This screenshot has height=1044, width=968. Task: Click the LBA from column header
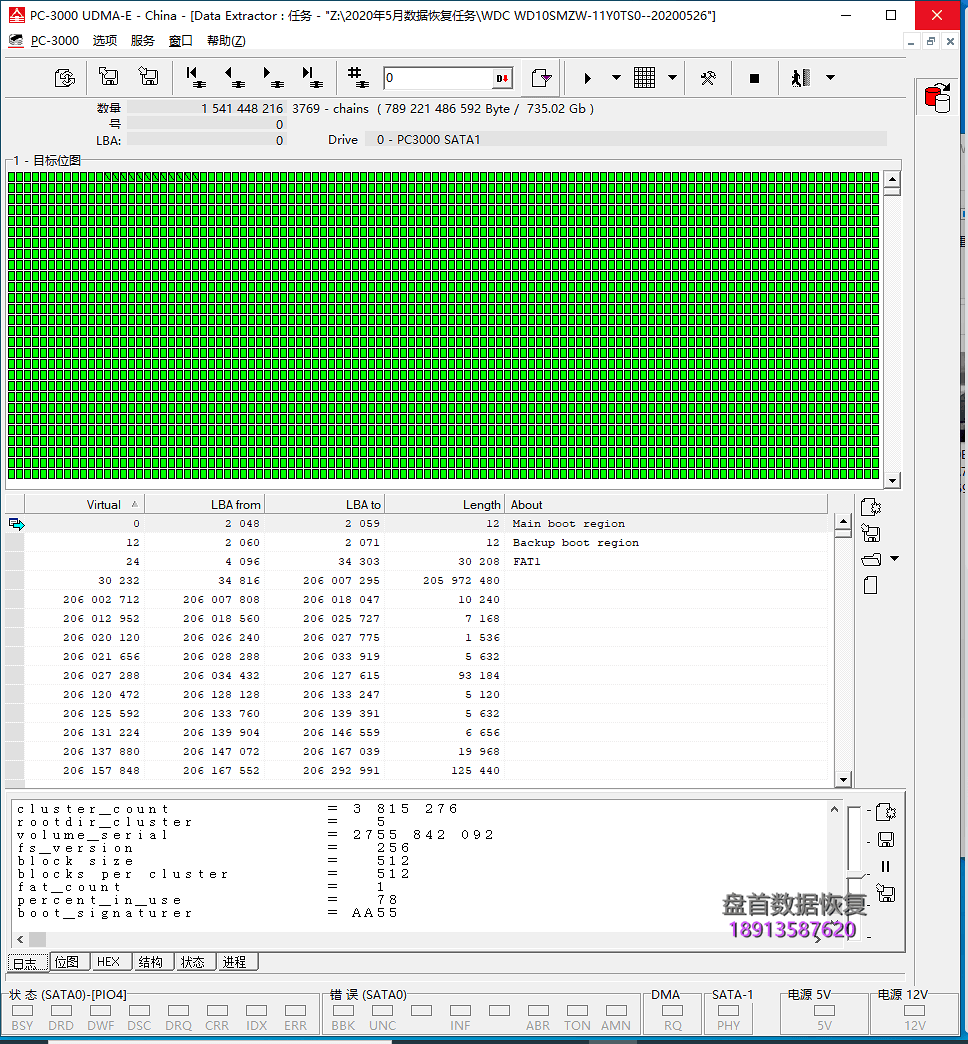[x=204, y=504]
